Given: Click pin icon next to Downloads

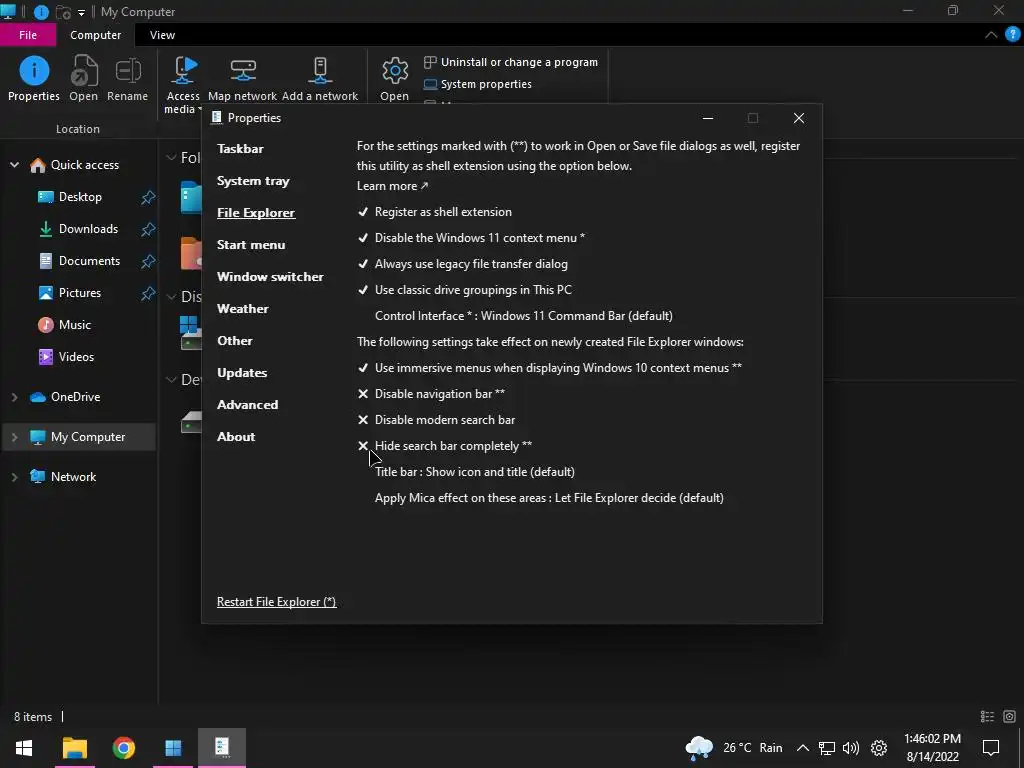Looking at the screenshot, I should 148,229.
